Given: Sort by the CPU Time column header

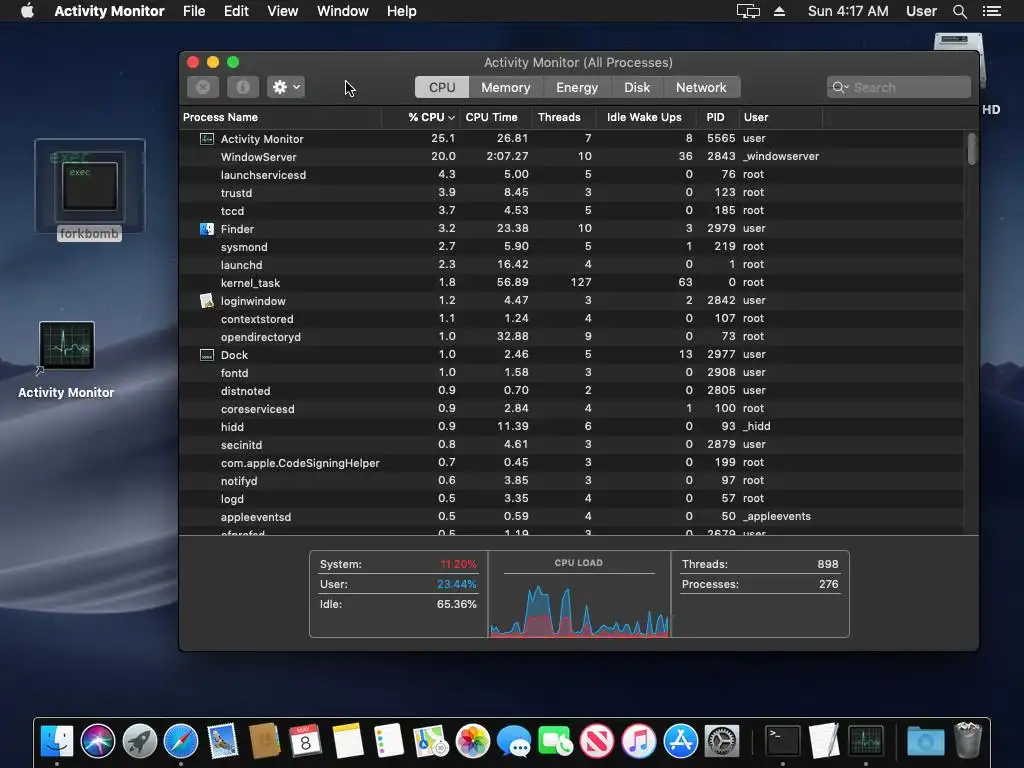Looking at the screenshot, I should pos(496,118).
